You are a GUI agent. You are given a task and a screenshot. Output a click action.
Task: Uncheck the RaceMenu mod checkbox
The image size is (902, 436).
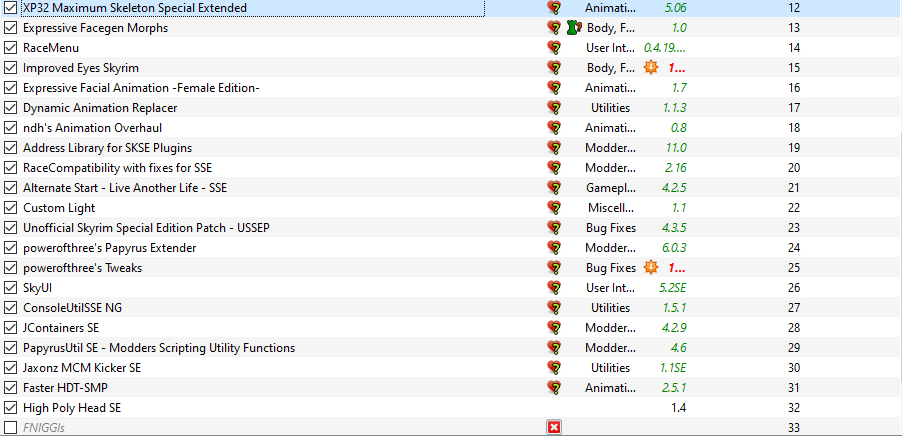click(10, 48)
